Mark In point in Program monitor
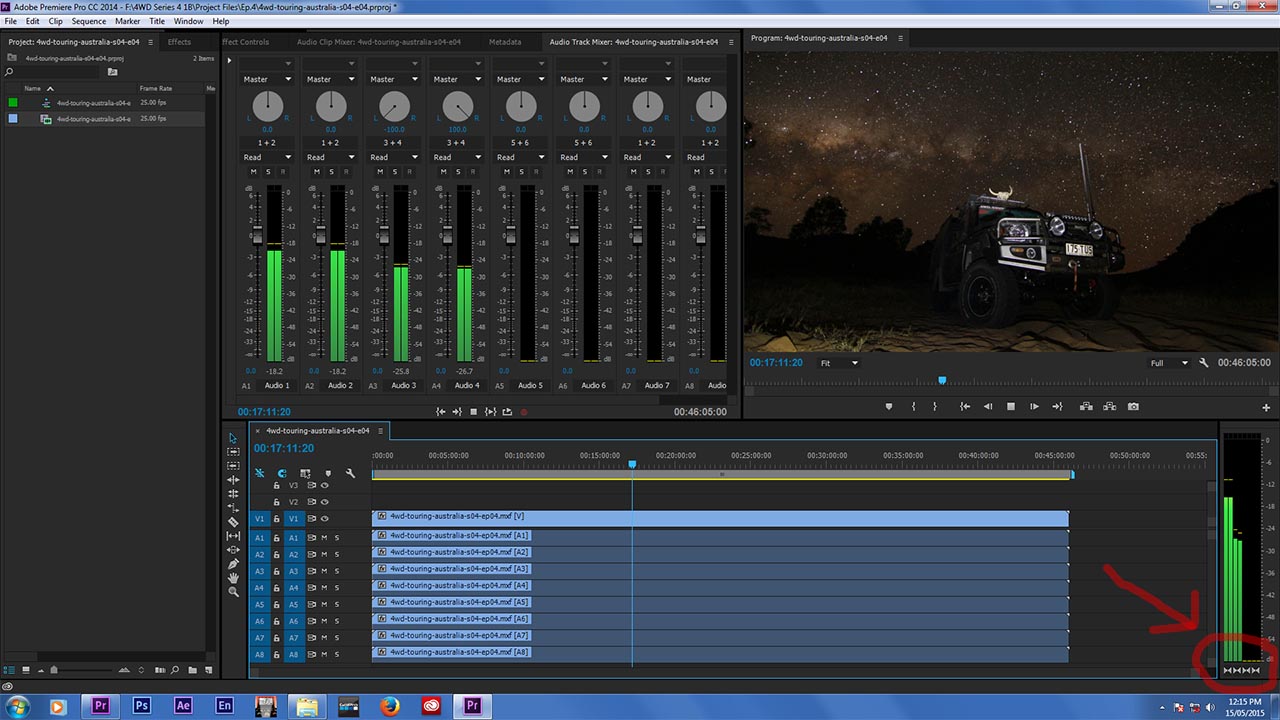Viewport: 1280px width, 720px height. [x=913, y=407]
